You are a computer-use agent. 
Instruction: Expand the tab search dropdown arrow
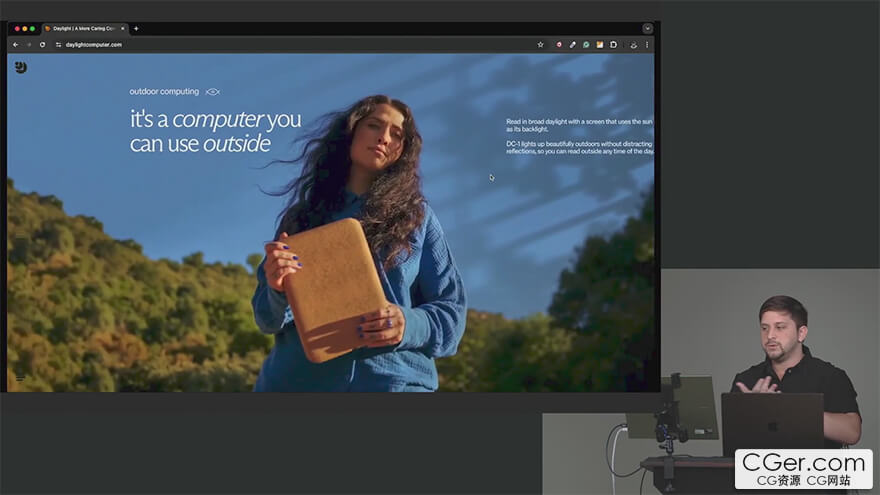tap(647, 29)
